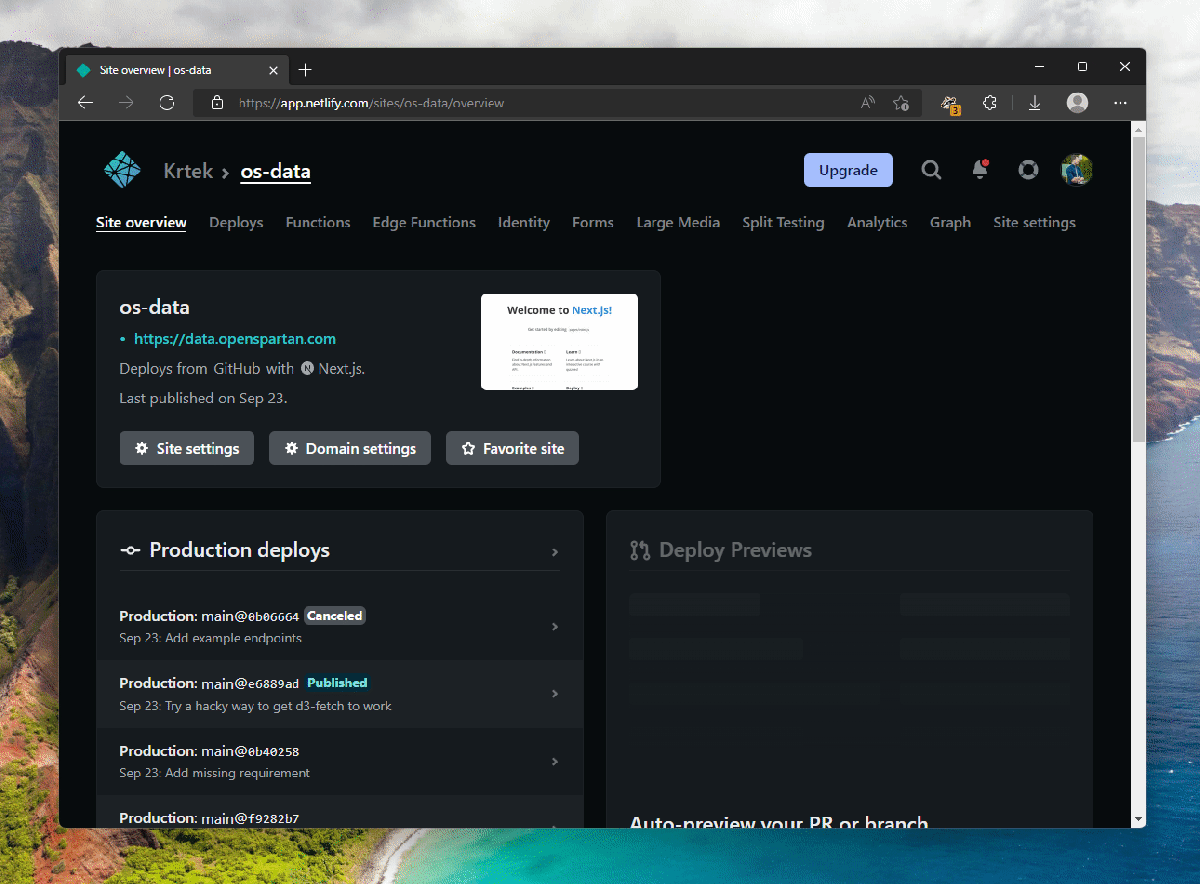Screen dimensions: 1200x884
Task: Open the Forms tab
Action: [x=593, y=222]
